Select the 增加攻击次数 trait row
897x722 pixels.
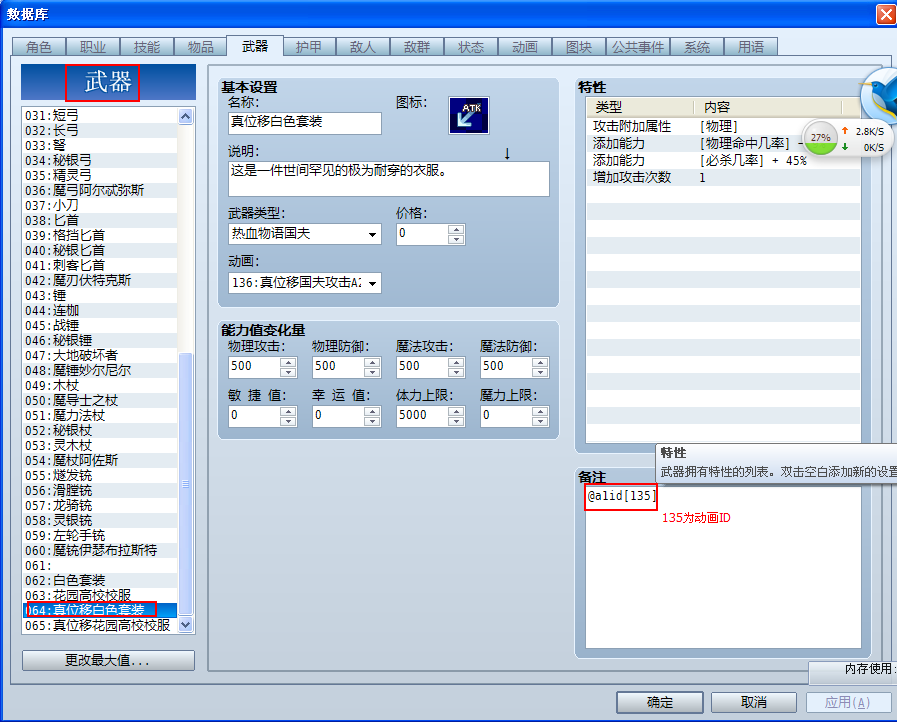(723, 177)
